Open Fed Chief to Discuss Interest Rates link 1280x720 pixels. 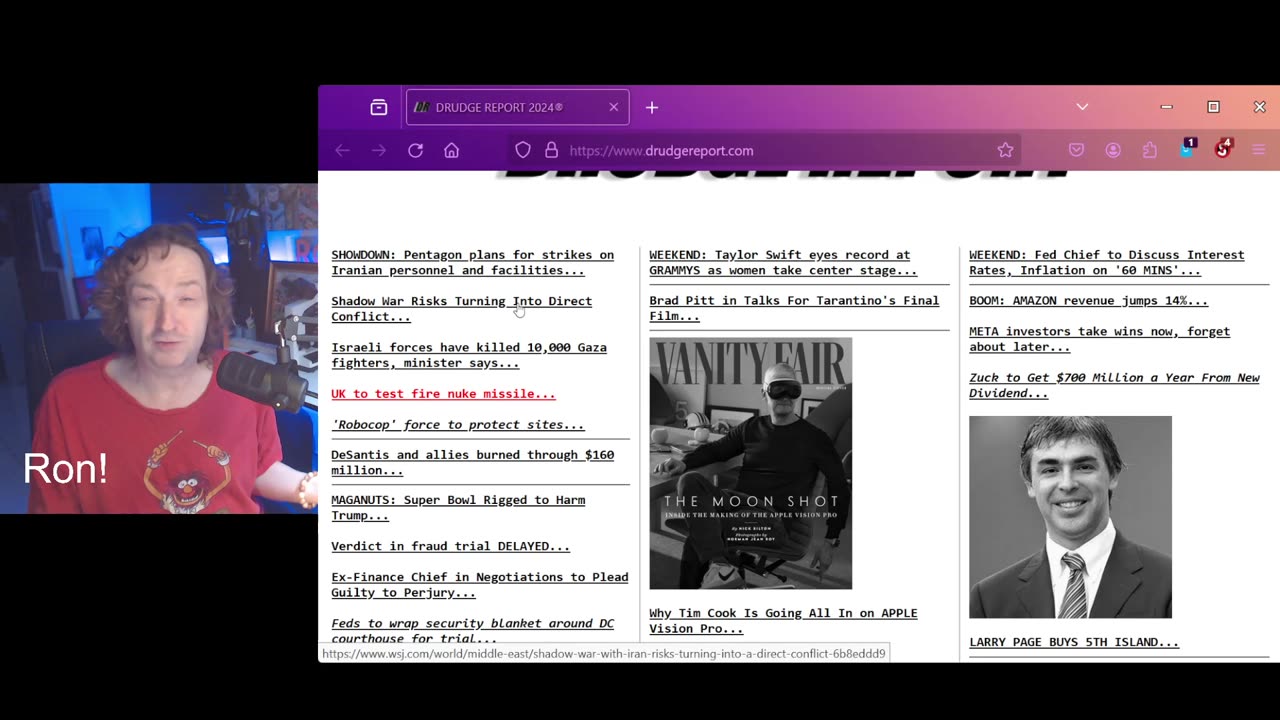(1107, 262)
